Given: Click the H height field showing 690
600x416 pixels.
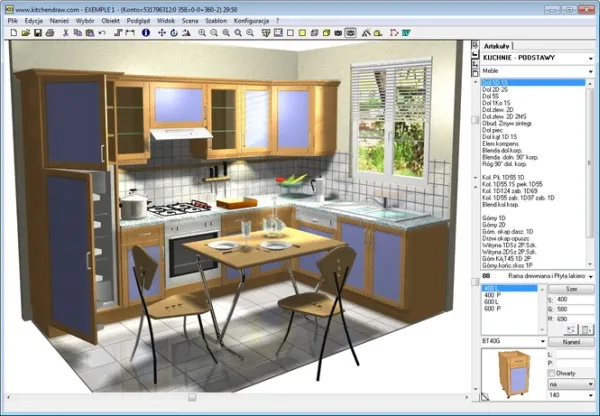Looking at the screenshot, I should (x=575, y=318).
